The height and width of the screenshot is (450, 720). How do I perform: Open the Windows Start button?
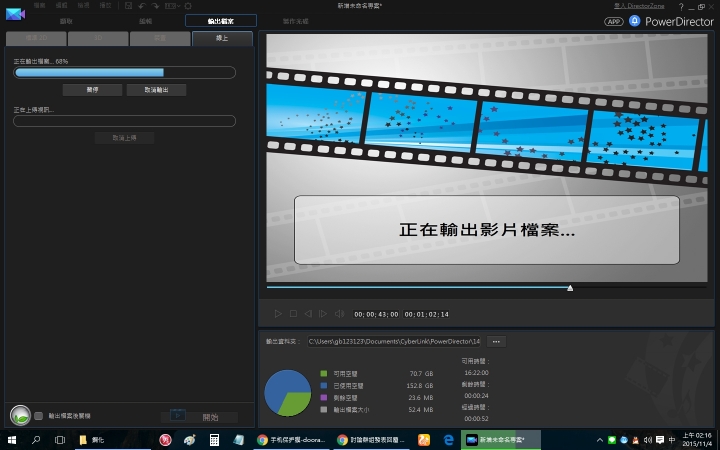[x=11, y=440]
